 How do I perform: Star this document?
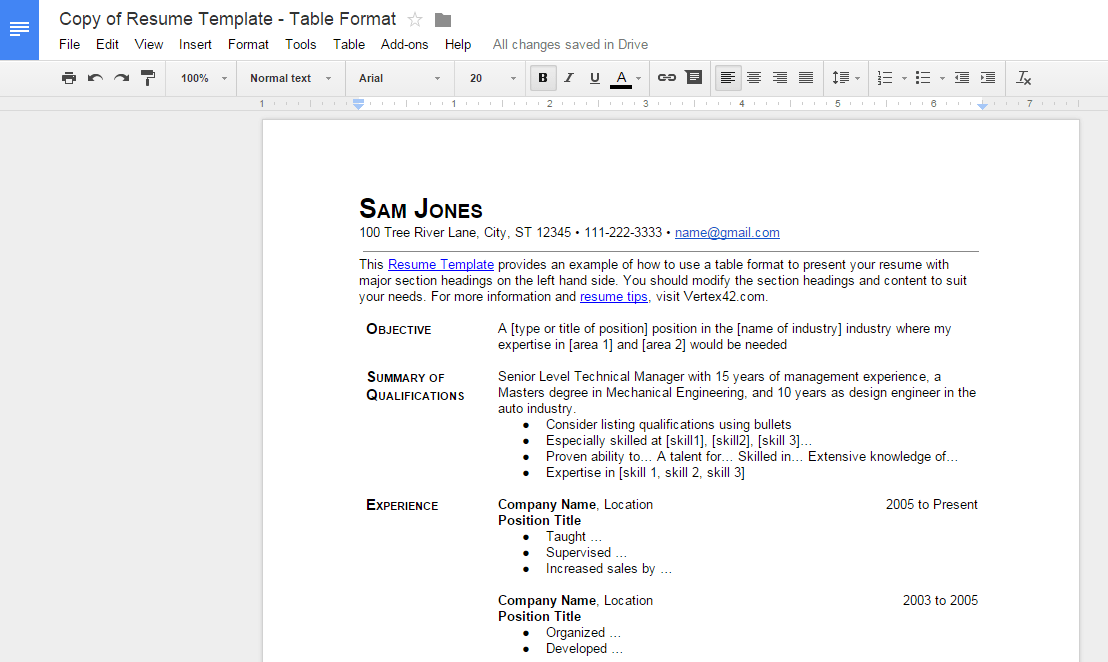[415, 20]
